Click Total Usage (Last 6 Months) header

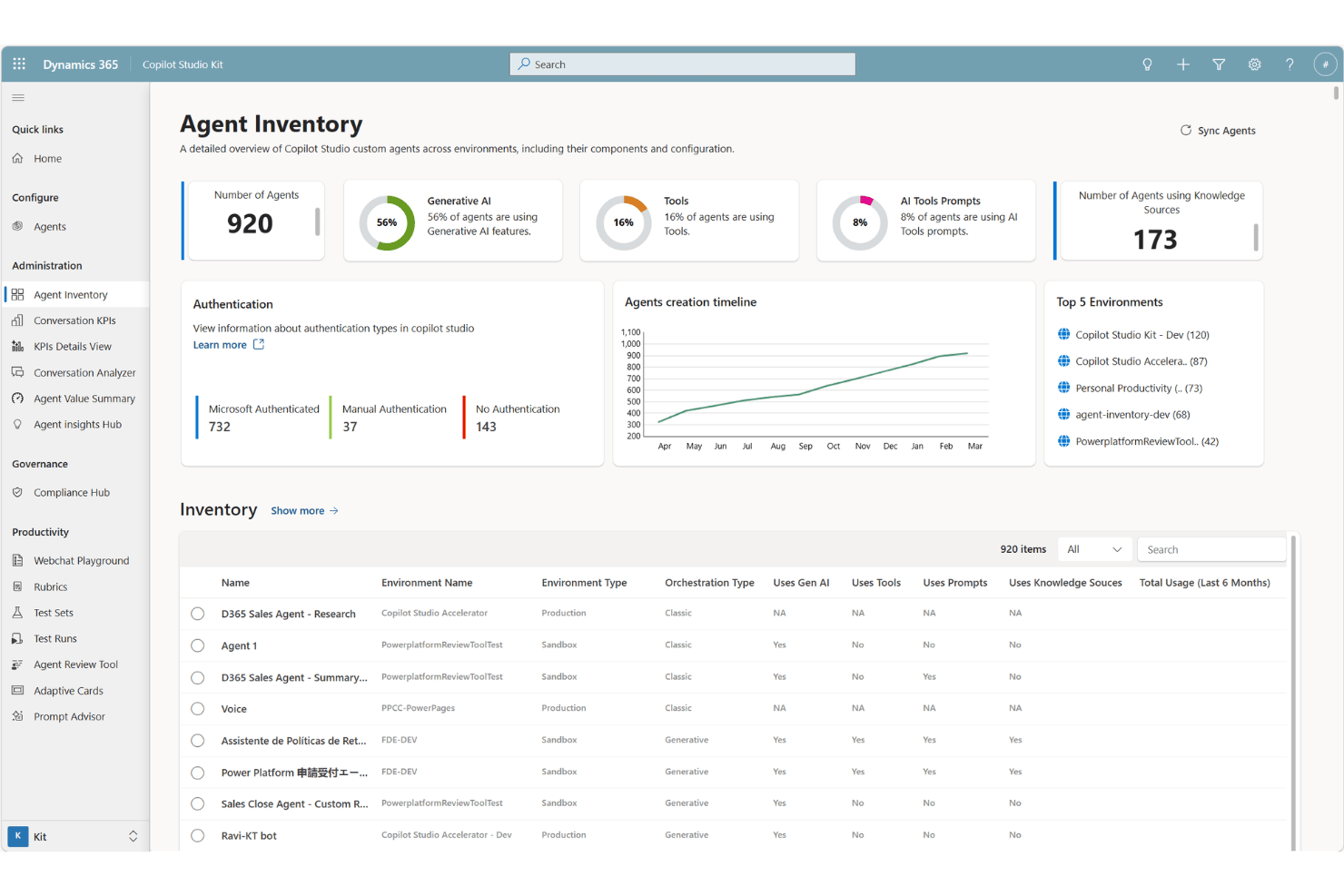click(x=1204, y=583)
